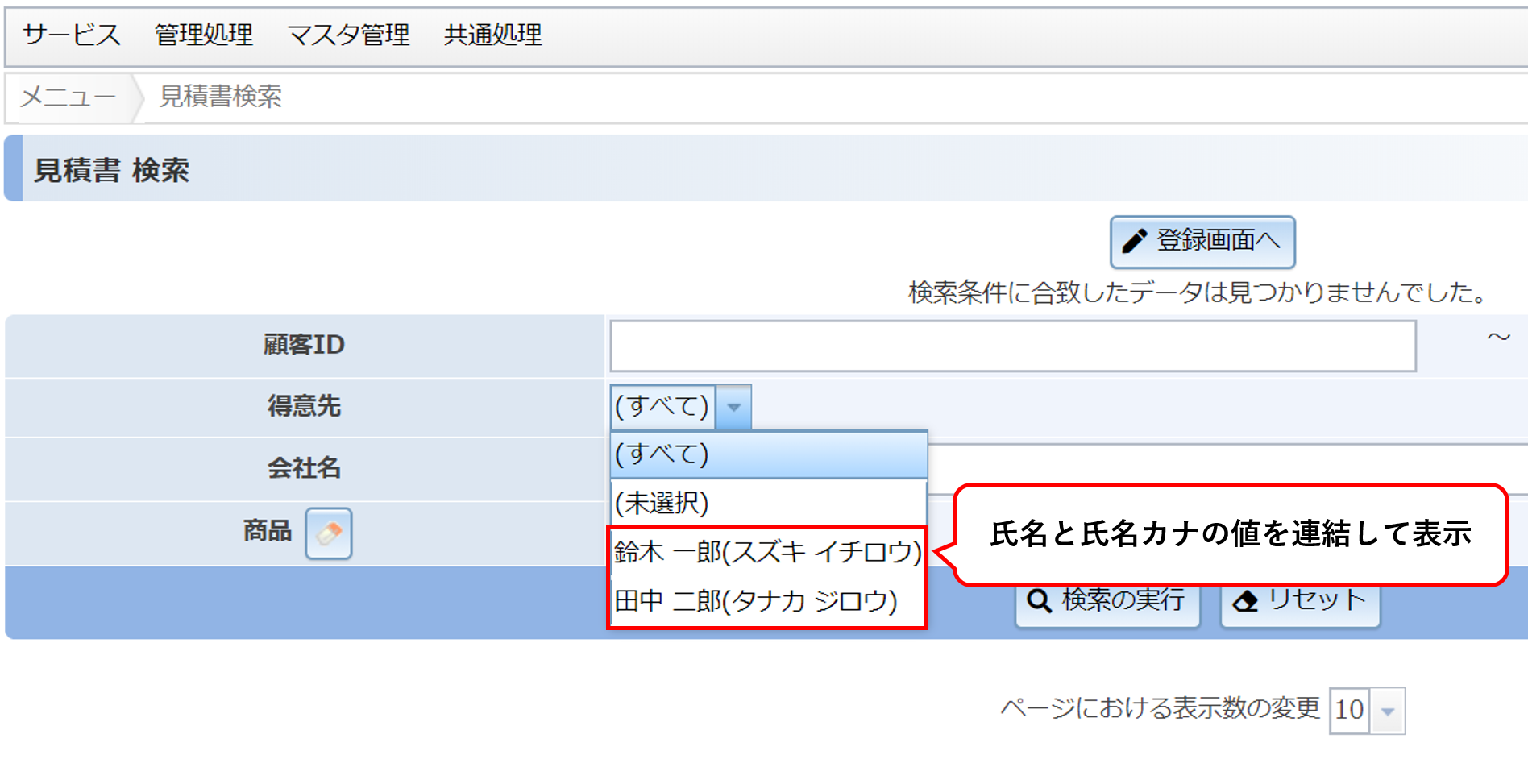Image resolution: width=1528 pixels, height=784 pixels.
Task: Click the 会社名 label
Action: 304,467
